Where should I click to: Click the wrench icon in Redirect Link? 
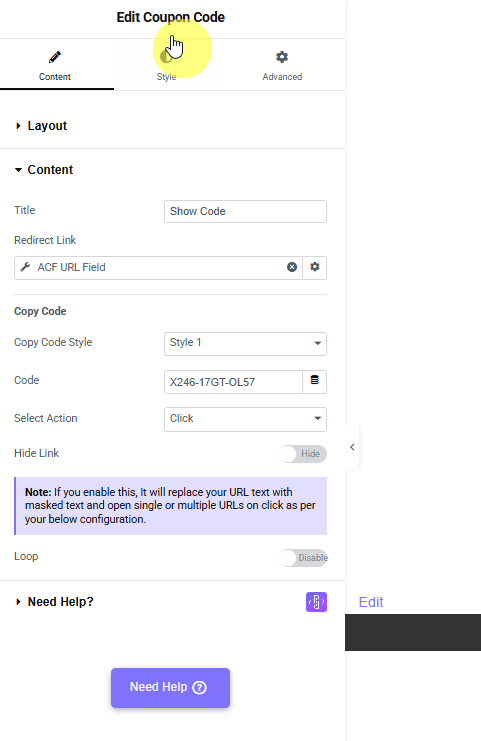point(26,267)
